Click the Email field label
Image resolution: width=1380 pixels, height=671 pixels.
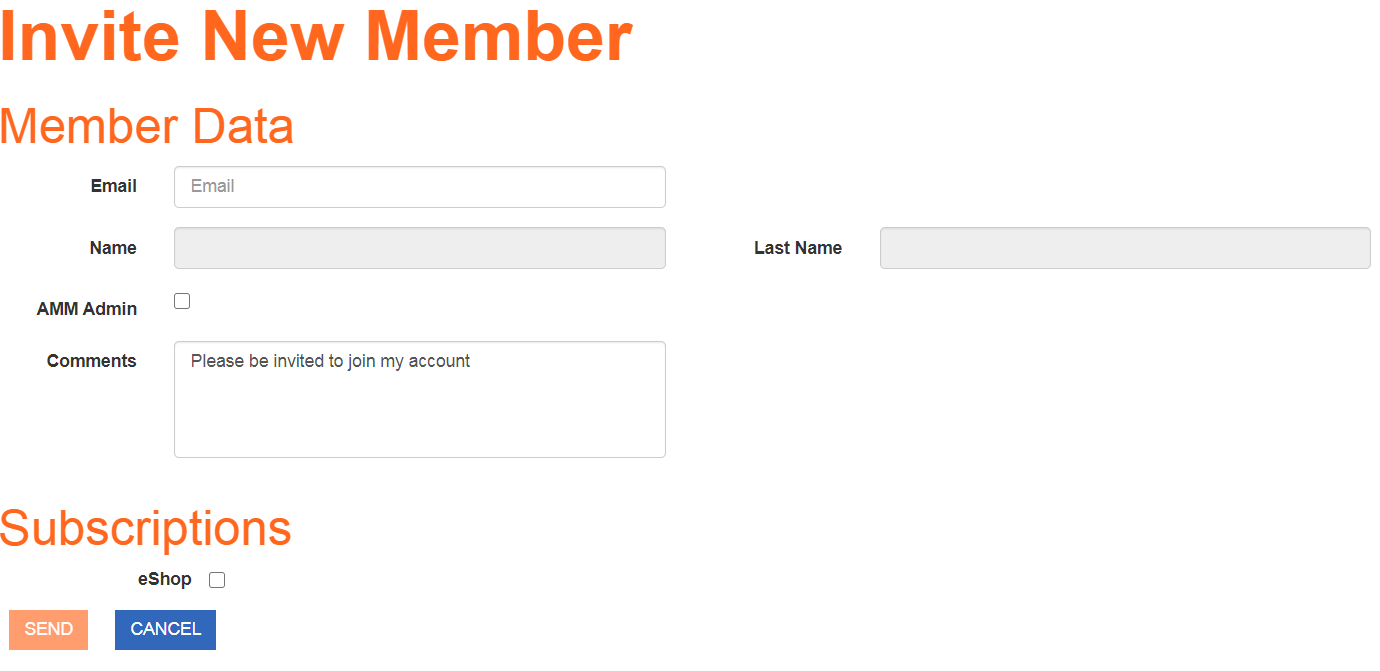pos(114,186)
